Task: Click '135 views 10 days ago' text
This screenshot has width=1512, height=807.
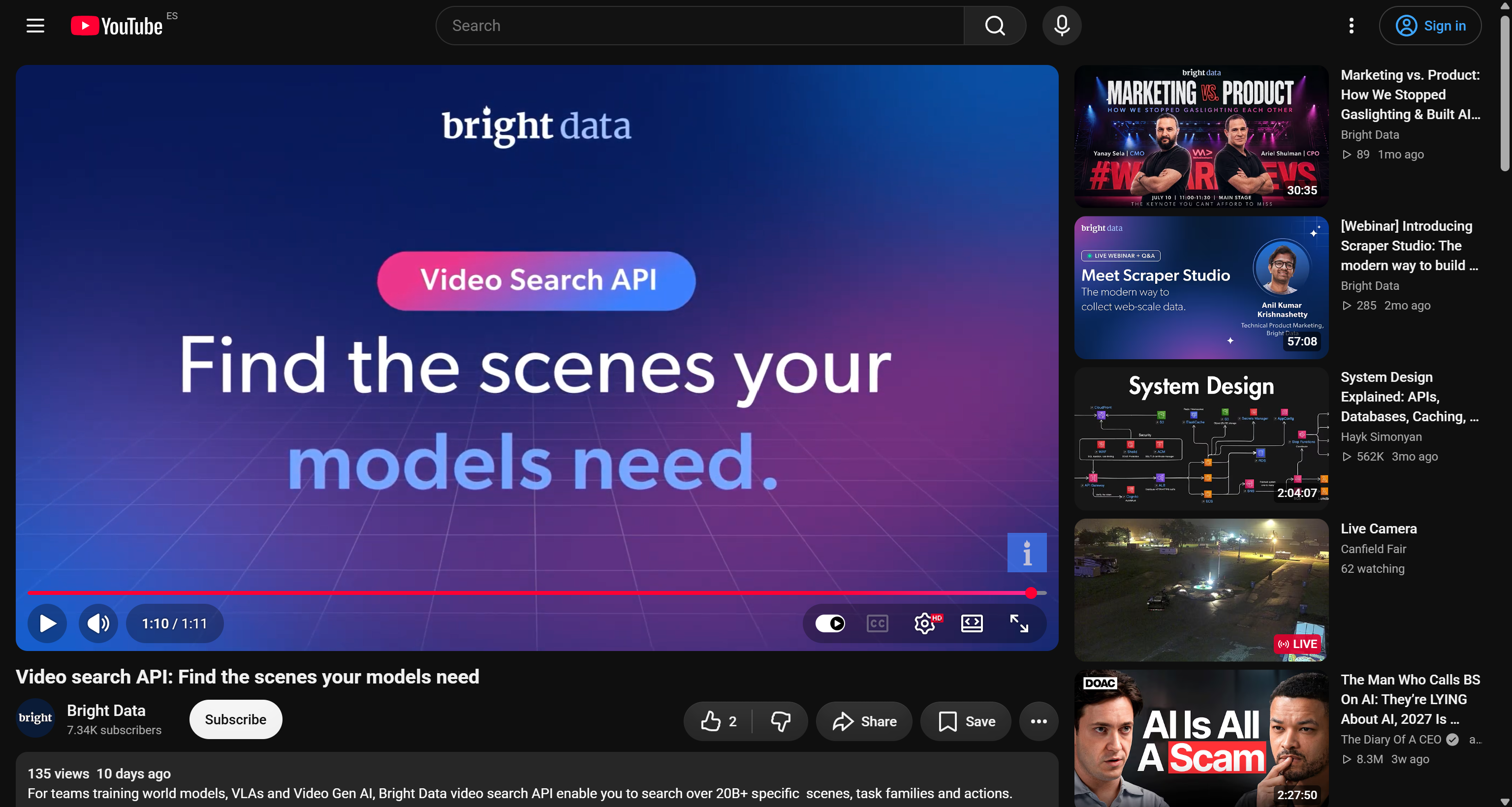Action: coord(99,774)
